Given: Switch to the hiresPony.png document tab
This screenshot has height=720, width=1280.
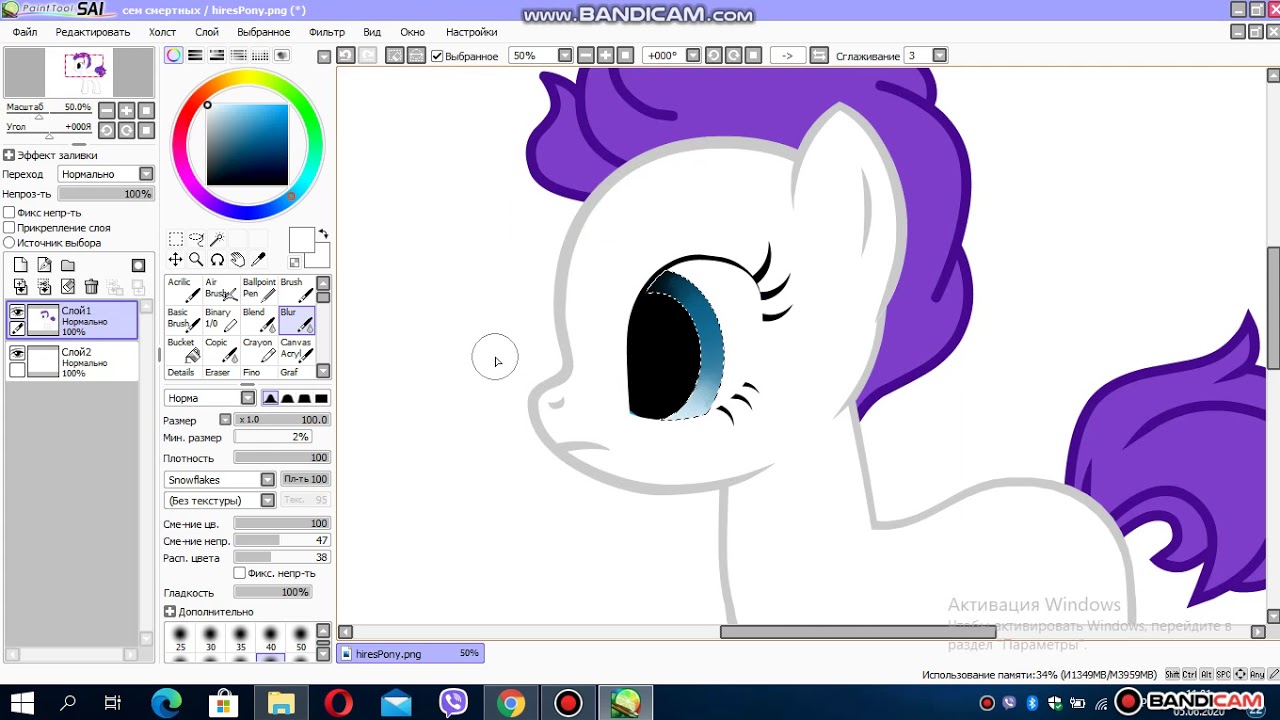Looking at the screenshot, I should click(x=410, y=653).
